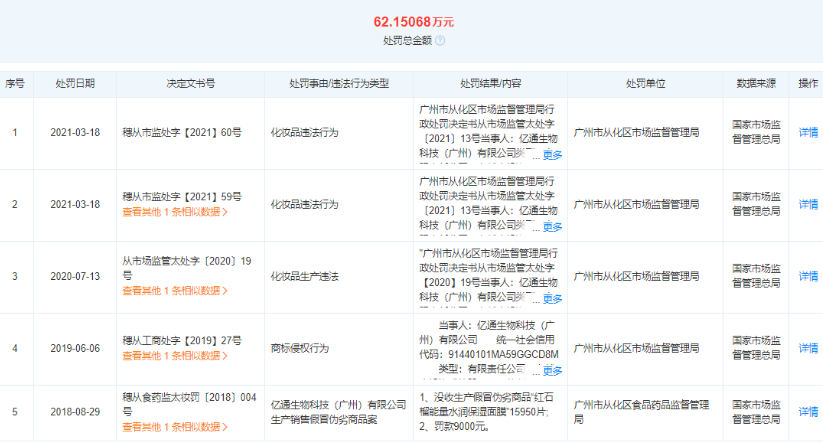View similar data under 穗从市监处字【2021】59号
Viewport: 823px width, 444px height.
tap(175, 212)
